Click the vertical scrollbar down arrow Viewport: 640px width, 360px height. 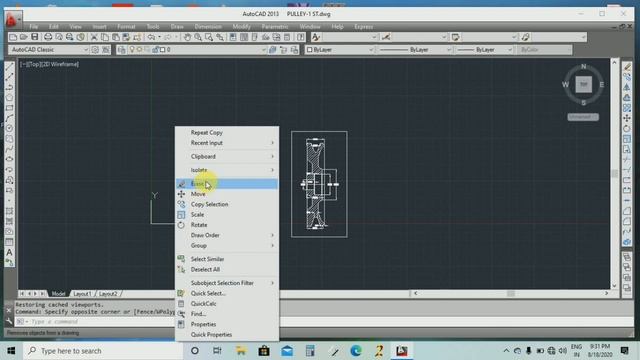[614, 286]
